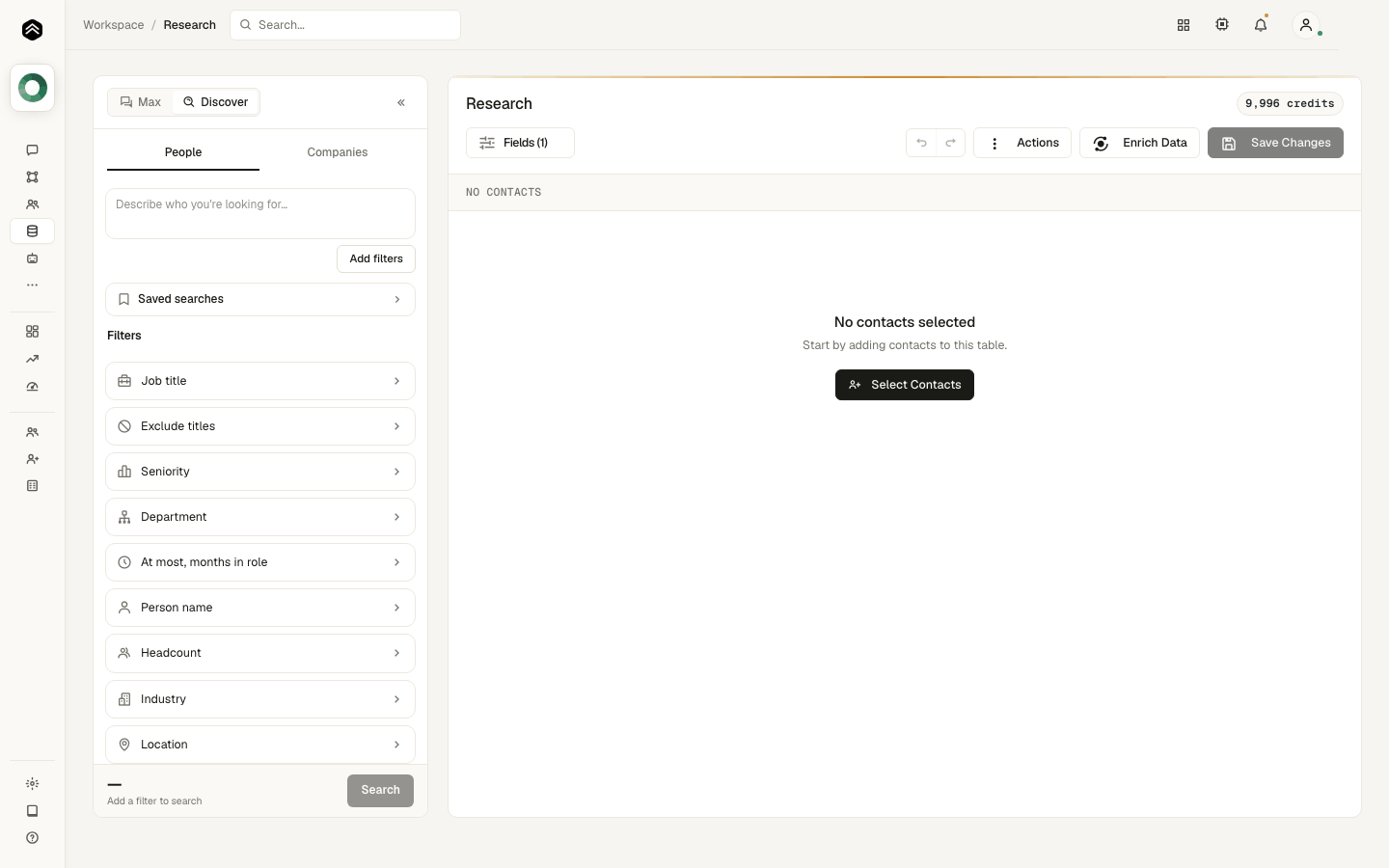Image resolution: width=1389 pixels, height=868 pixels.
Task: Expand the Seniority filter
Action: click(x=260, y=472)
